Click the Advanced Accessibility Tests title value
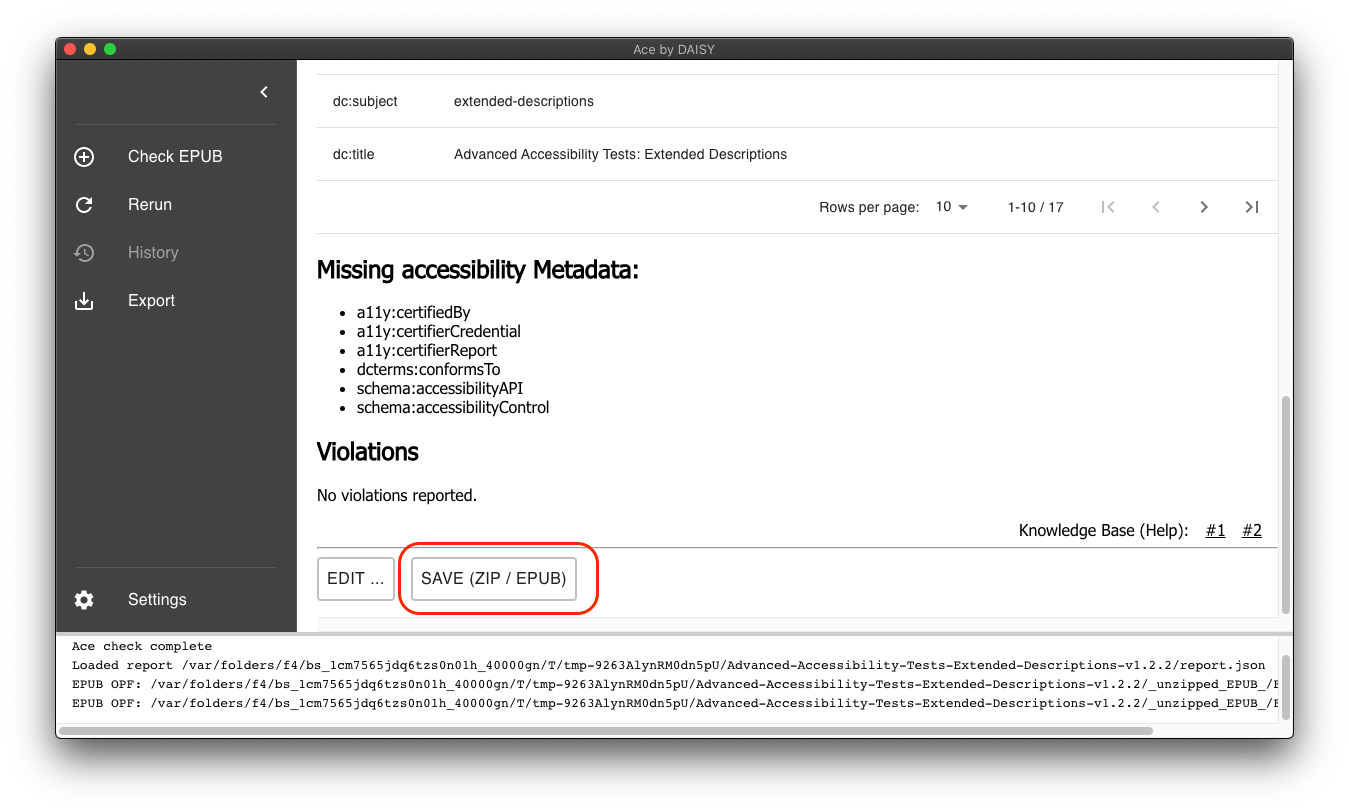The height and width of the screenshot is (812, 1349). [x=620, y=155]
